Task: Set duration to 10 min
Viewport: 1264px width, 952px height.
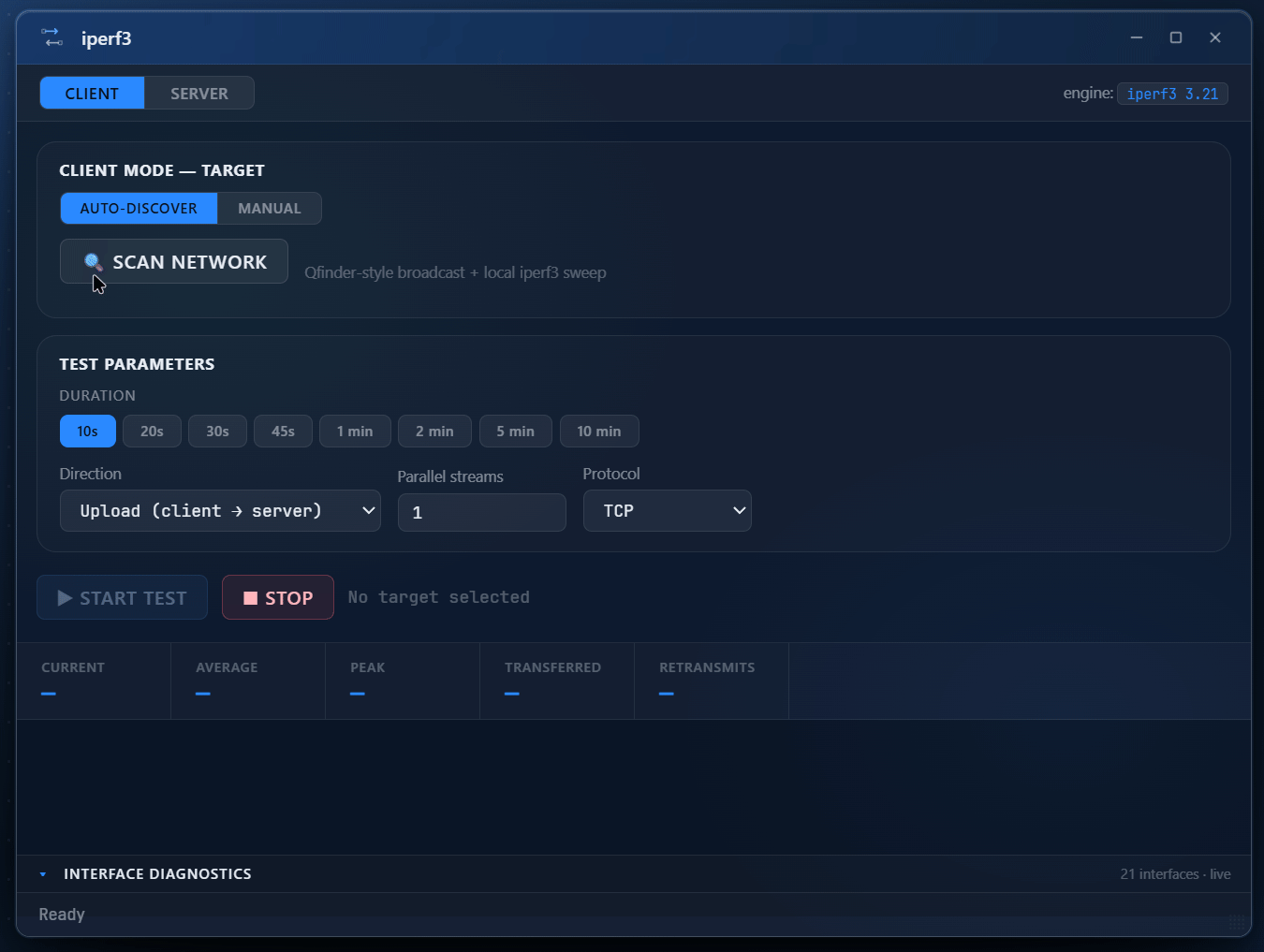Action: (599, 431)
